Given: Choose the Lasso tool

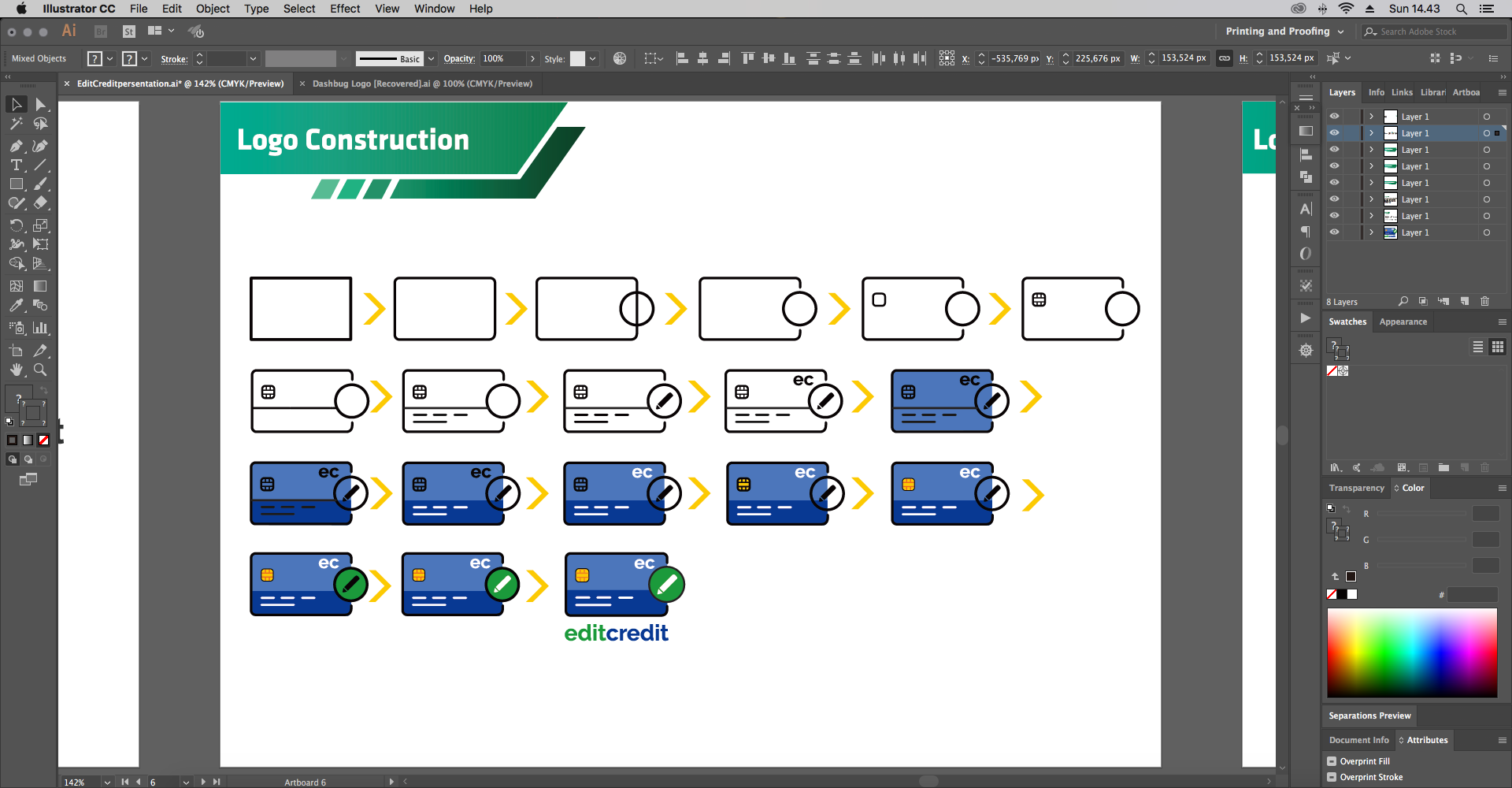Looking at the screenshot, I should 40,124.
